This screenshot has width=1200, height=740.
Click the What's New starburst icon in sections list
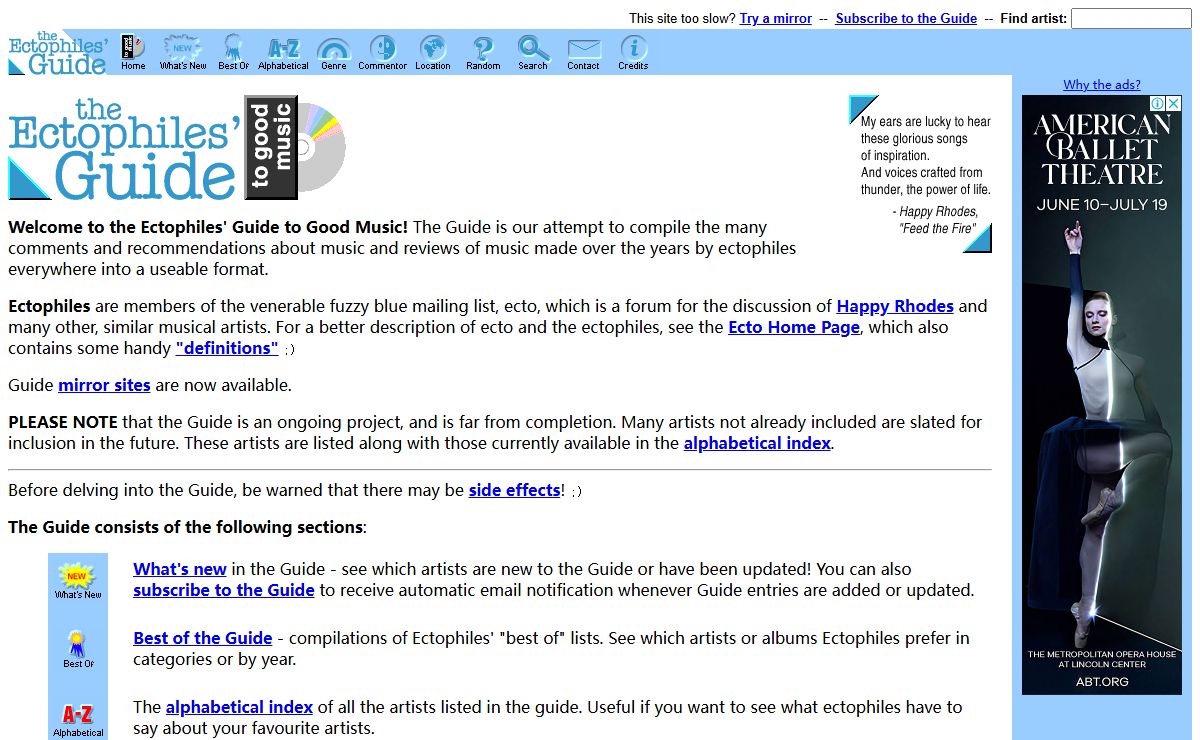click(x=78, y=580)
